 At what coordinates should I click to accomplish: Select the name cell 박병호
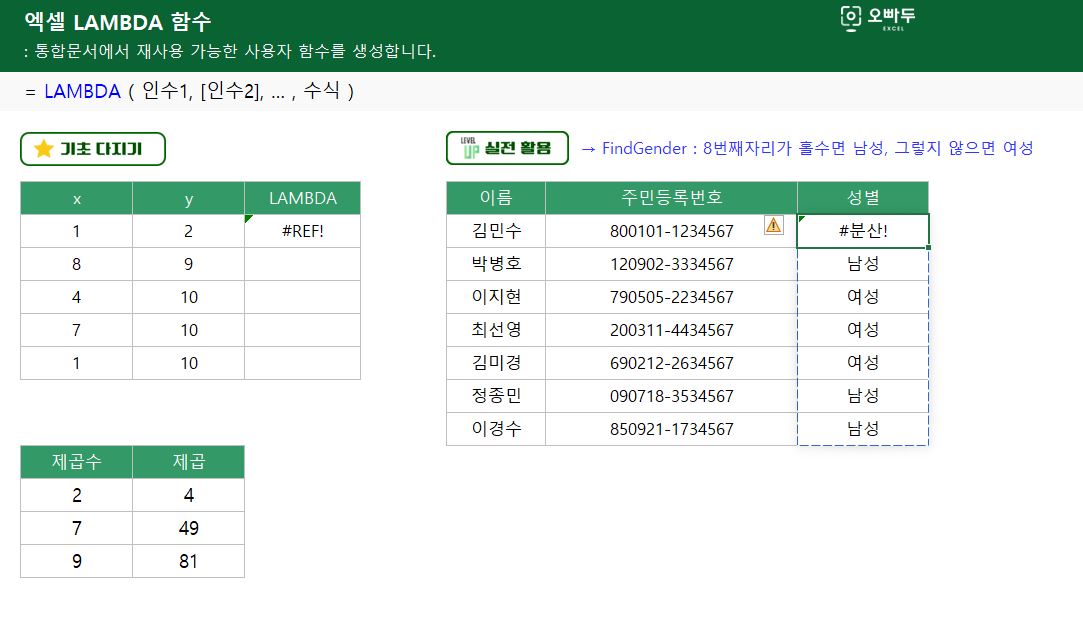pyautogui.click(x=496, y=264)
